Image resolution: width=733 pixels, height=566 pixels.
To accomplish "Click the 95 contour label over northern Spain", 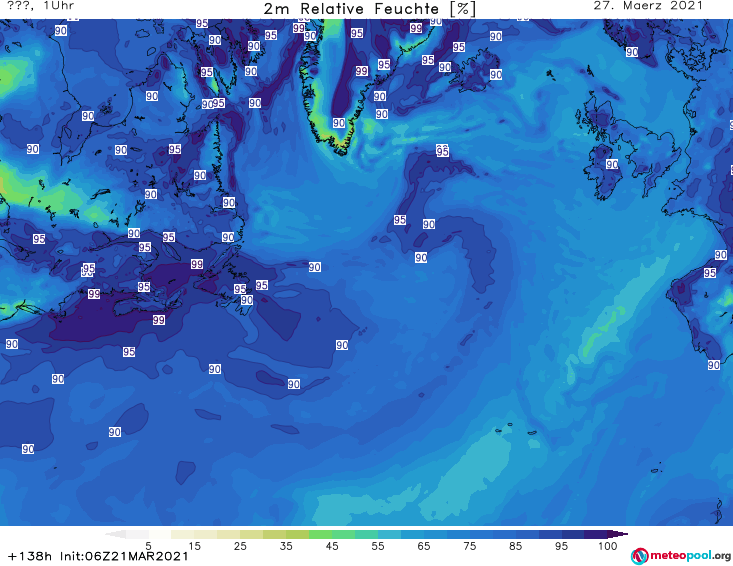I will pos(710,272).
